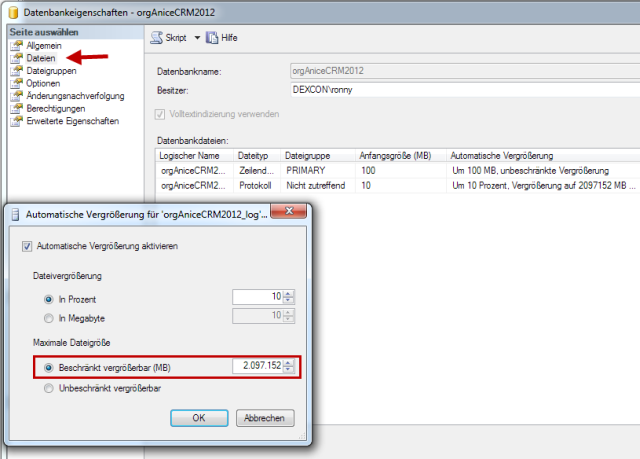Click the Besitzer field DEXCON\ronny
640x459 pixels.
coord(465,90)
